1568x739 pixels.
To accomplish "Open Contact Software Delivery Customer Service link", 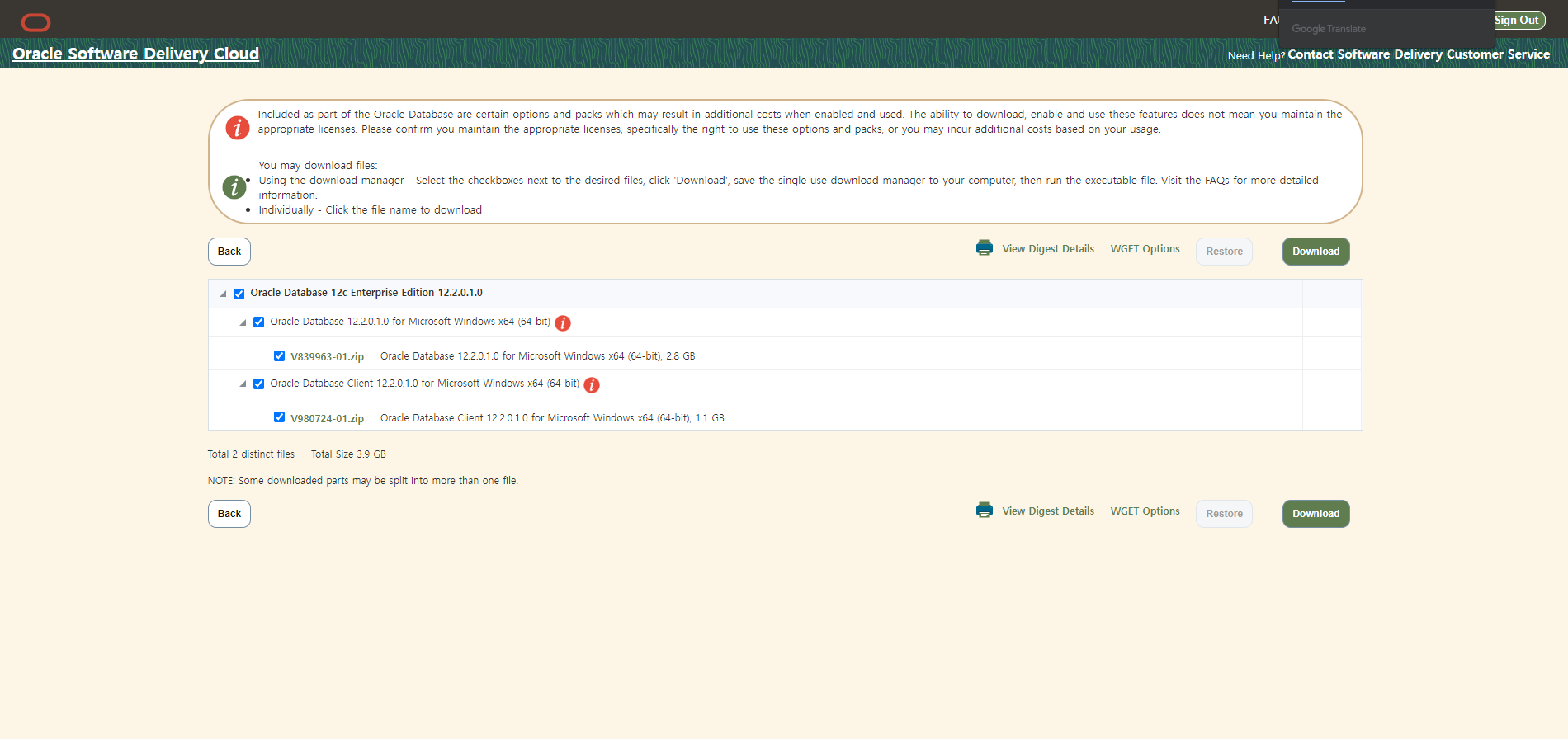I will 1419,54.
